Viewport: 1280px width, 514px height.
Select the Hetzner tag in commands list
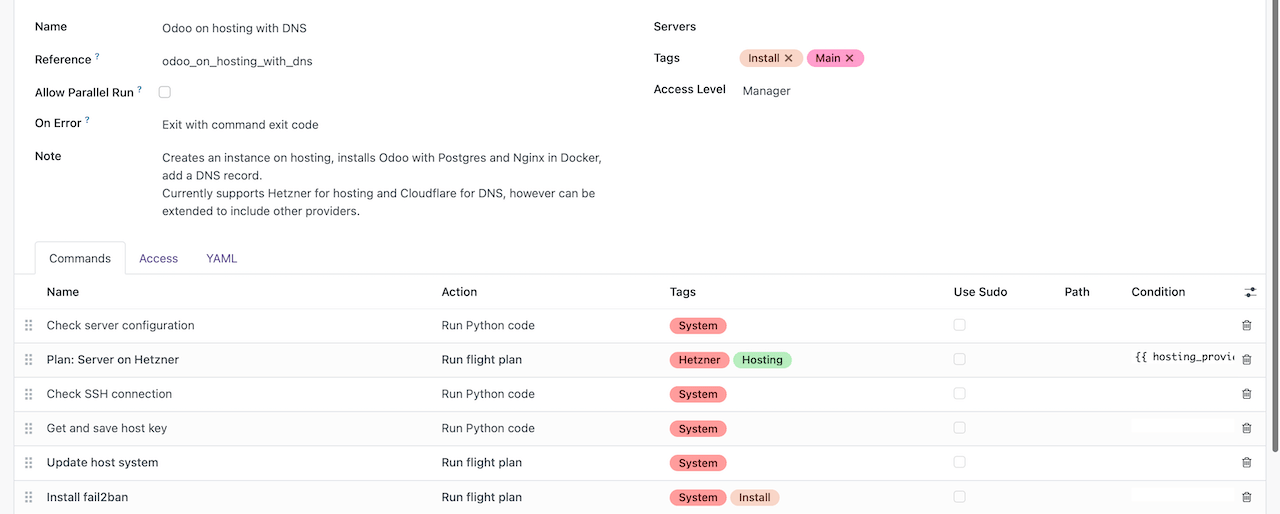pos(699,360)
